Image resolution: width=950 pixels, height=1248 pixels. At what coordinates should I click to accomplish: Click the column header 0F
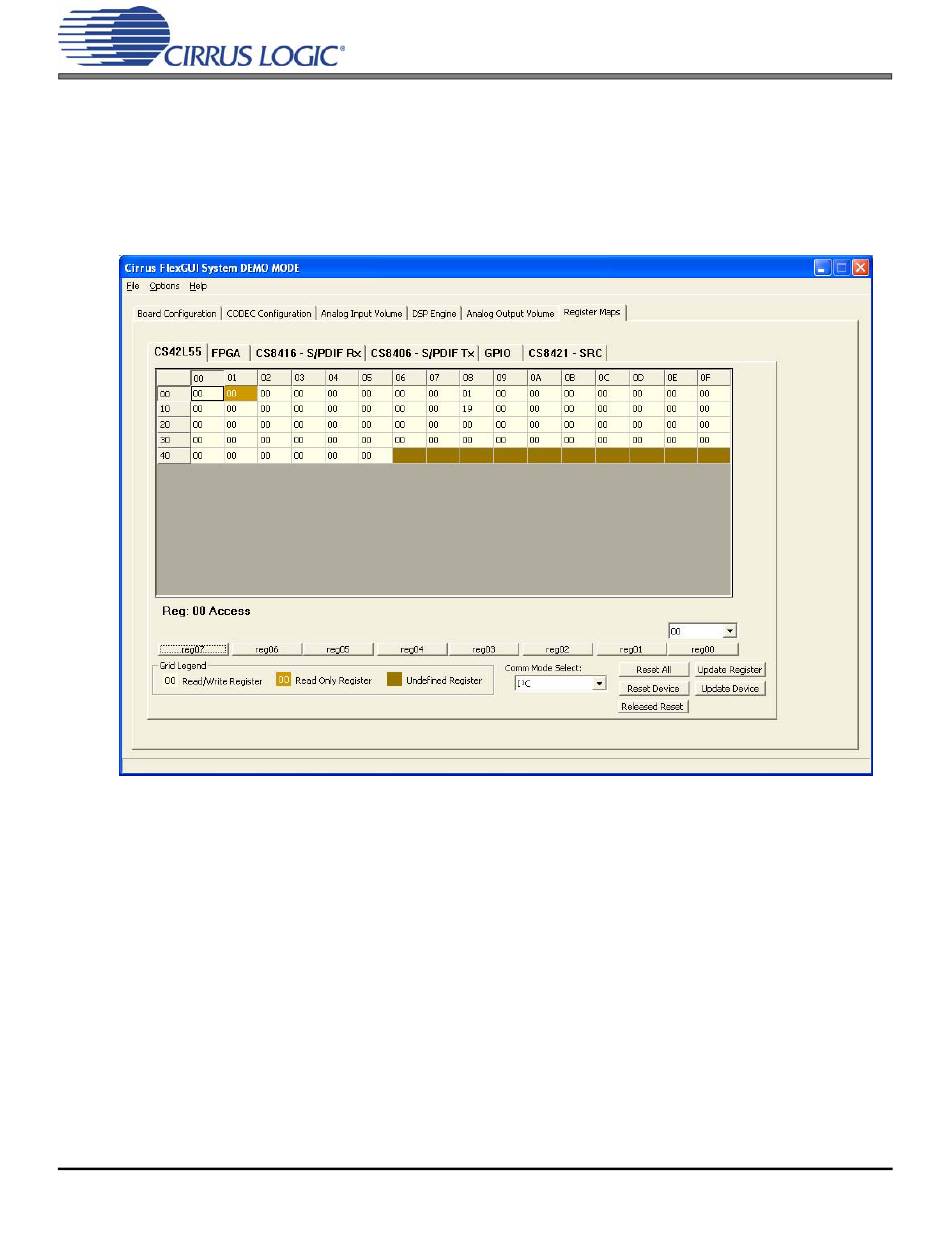coord(714,378)
